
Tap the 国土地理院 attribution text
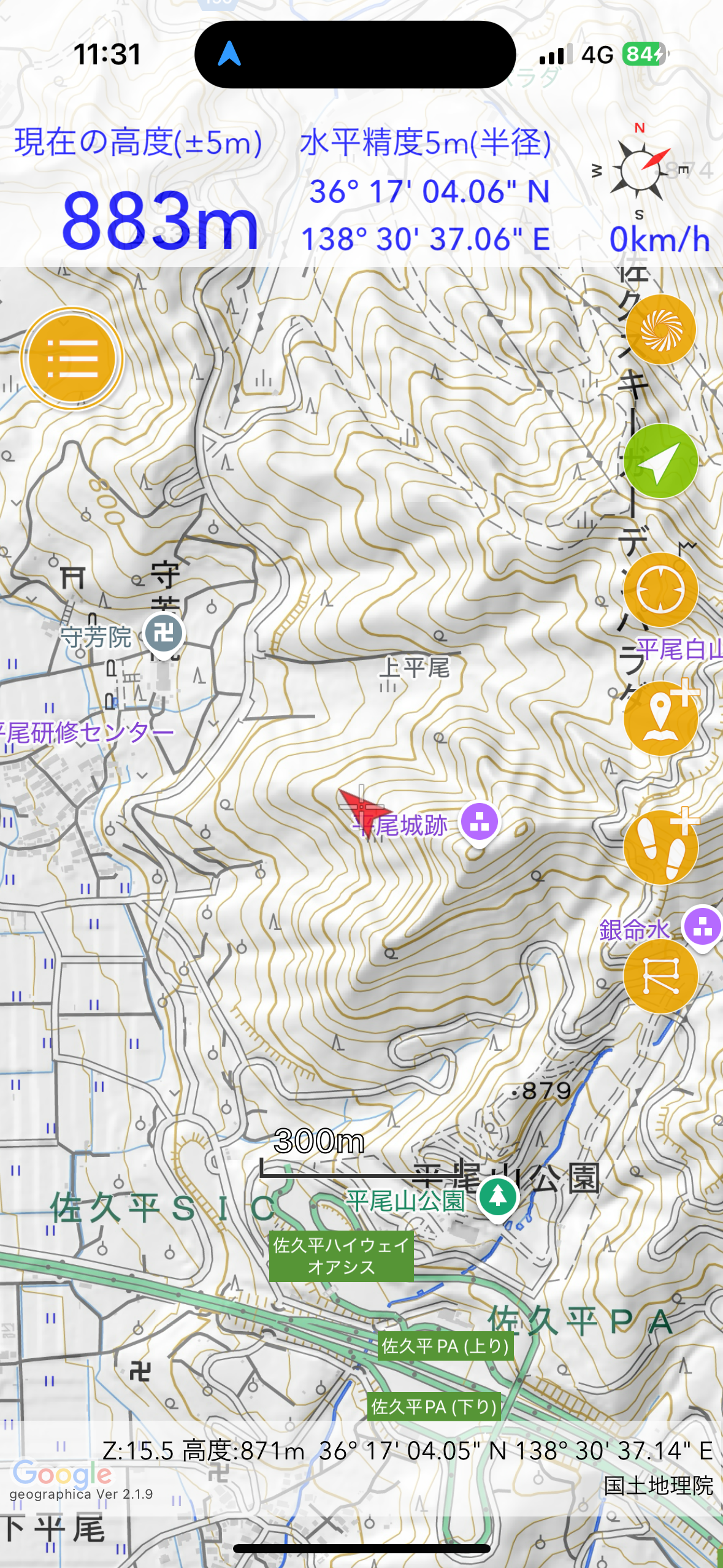(x=658, y=1486)
